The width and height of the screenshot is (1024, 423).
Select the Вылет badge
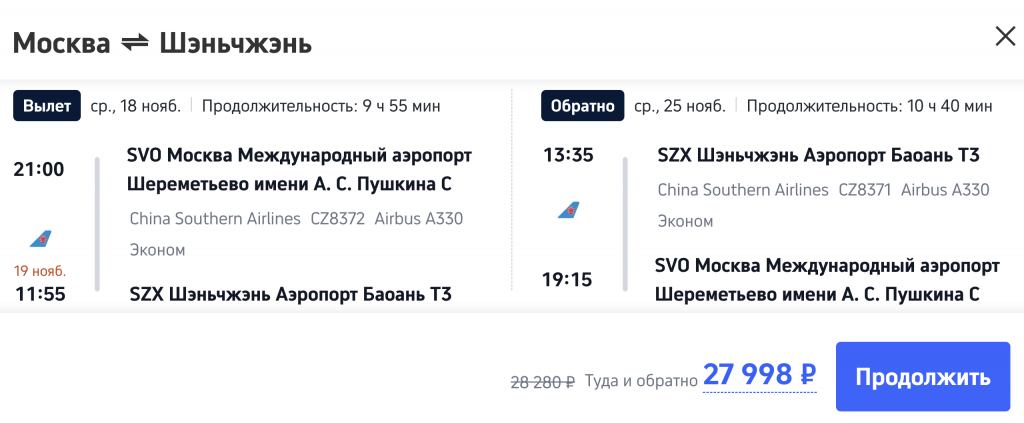click(47, 106)
